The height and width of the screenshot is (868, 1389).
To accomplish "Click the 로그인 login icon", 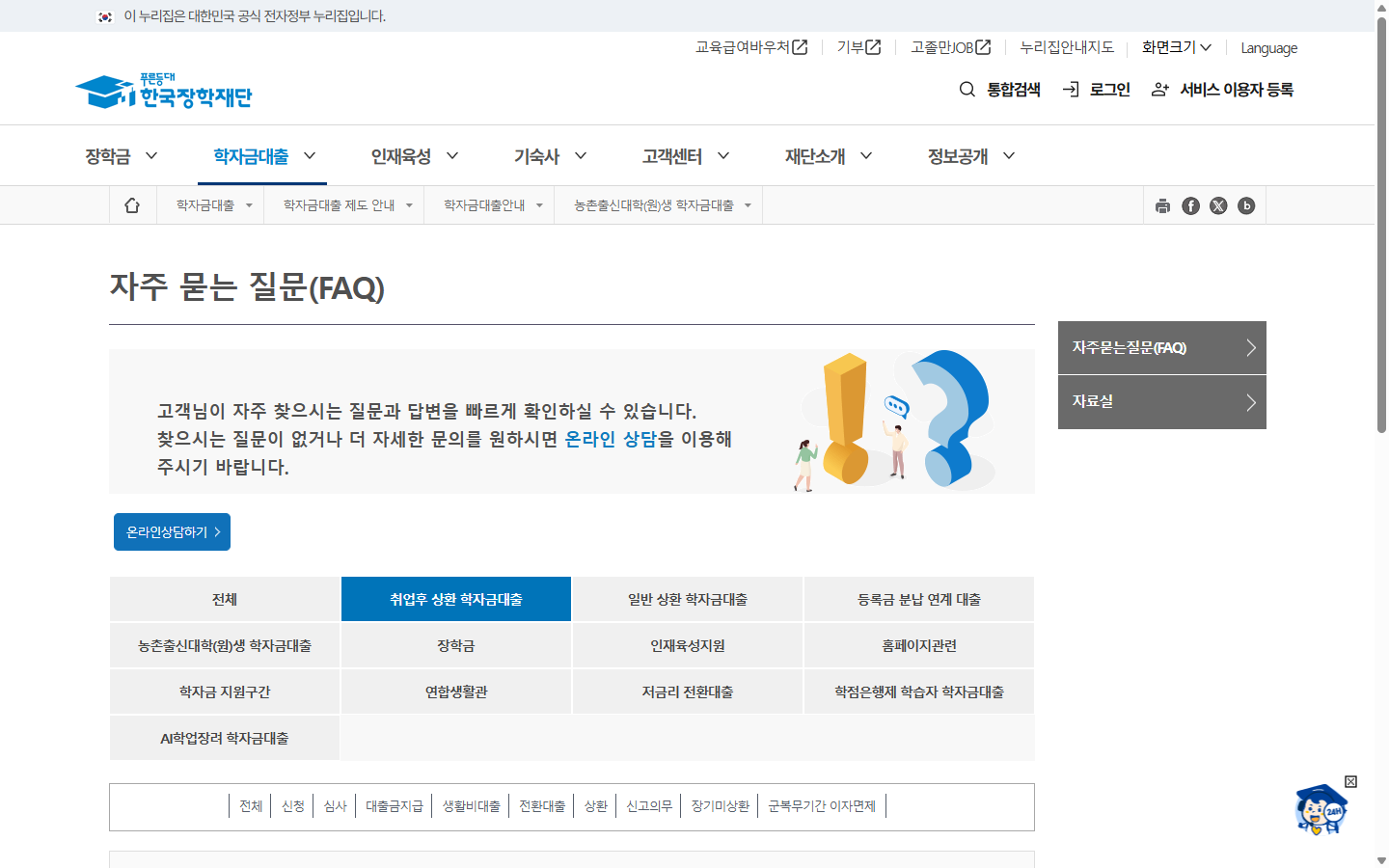I will pos(1071,90).
